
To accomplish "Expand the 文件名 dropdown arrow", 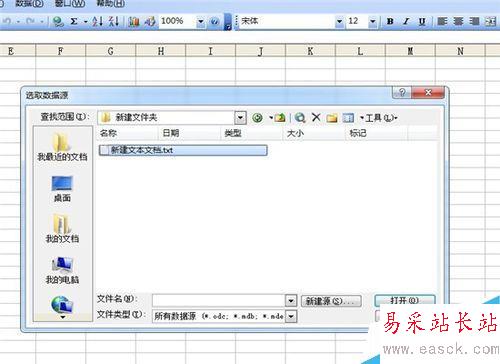I will tap(291, 301).
